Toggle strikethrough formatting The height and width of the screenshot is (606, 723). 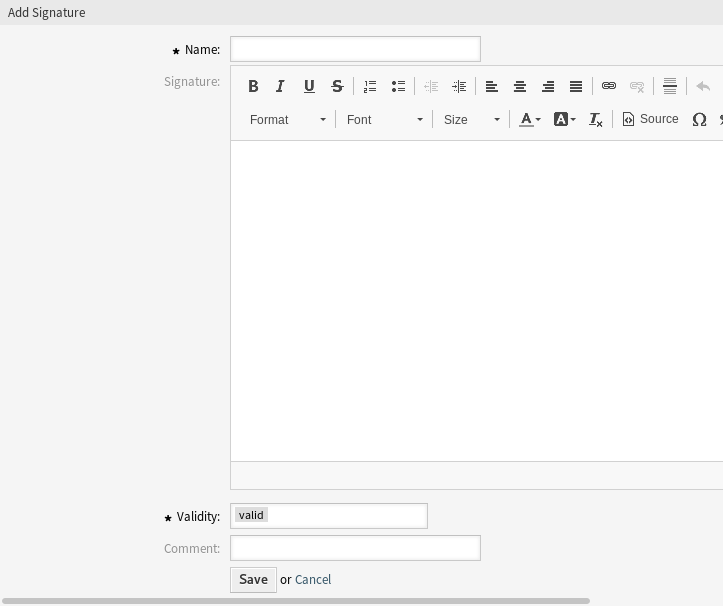pyautogui.click(x=337, y=86)
